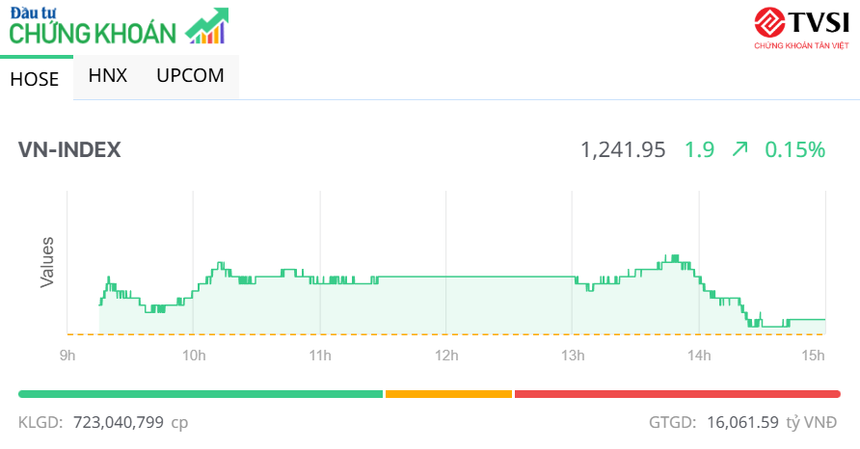Click the Values y-axis label
This screenshot has height=449, width=860.
coord(47,262)
